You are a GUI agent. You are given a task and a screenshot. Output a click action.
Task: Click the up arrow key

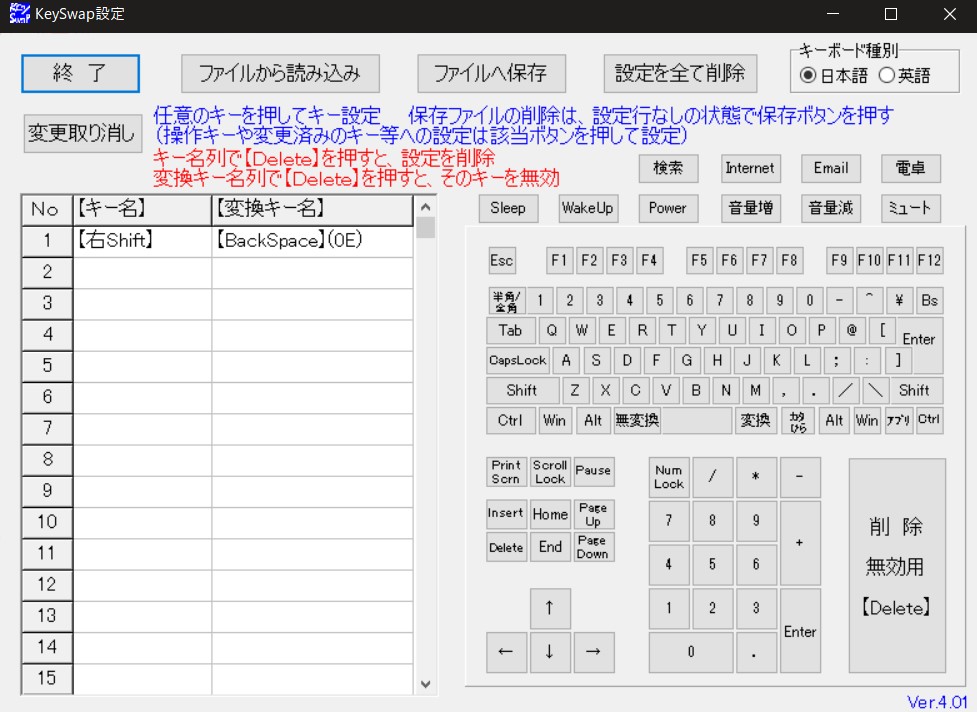click(x=550, y=608)
